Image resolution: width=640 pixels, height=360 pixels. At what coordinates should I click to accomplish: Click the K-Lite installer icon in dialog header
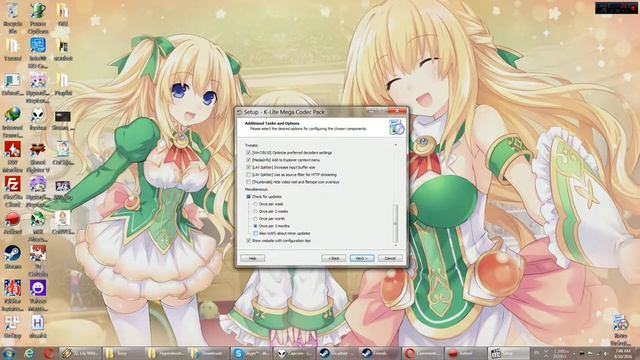[x=396, y=127]
